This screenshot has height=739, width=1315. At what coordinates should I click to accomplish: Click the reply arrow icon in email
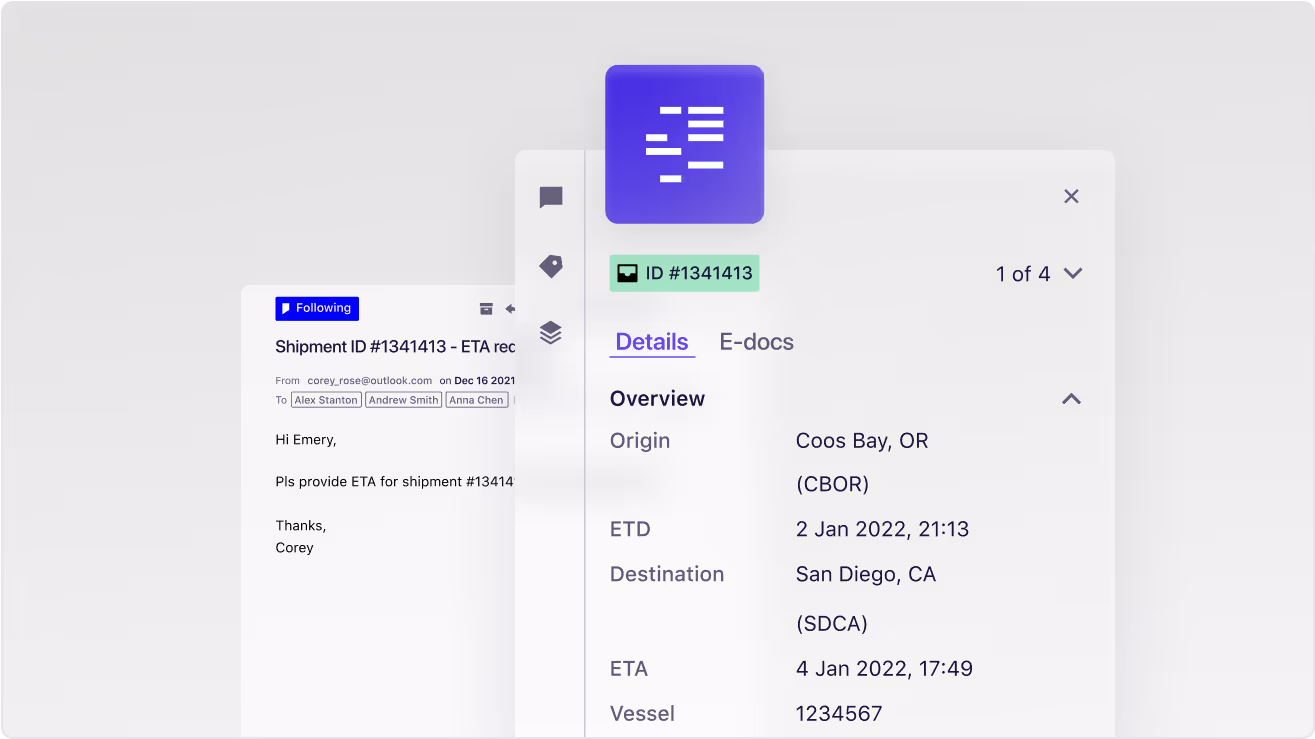point(510,309)
